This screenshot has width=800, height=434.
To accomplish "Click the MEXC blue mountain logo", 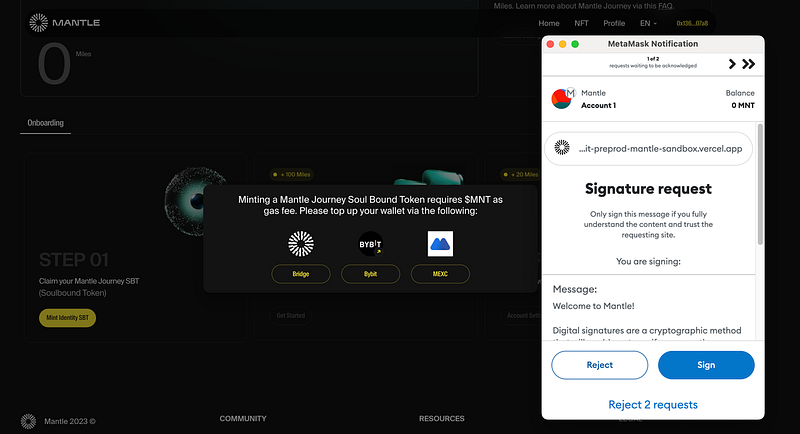I will pos(440,244).
